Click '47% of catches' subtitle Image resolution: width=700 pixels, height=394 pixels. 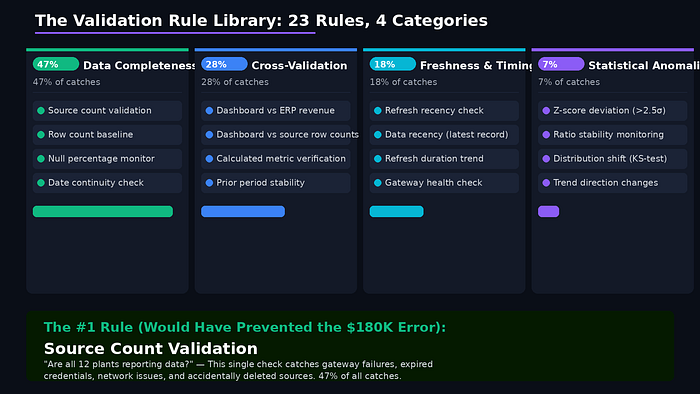point(67,82)
